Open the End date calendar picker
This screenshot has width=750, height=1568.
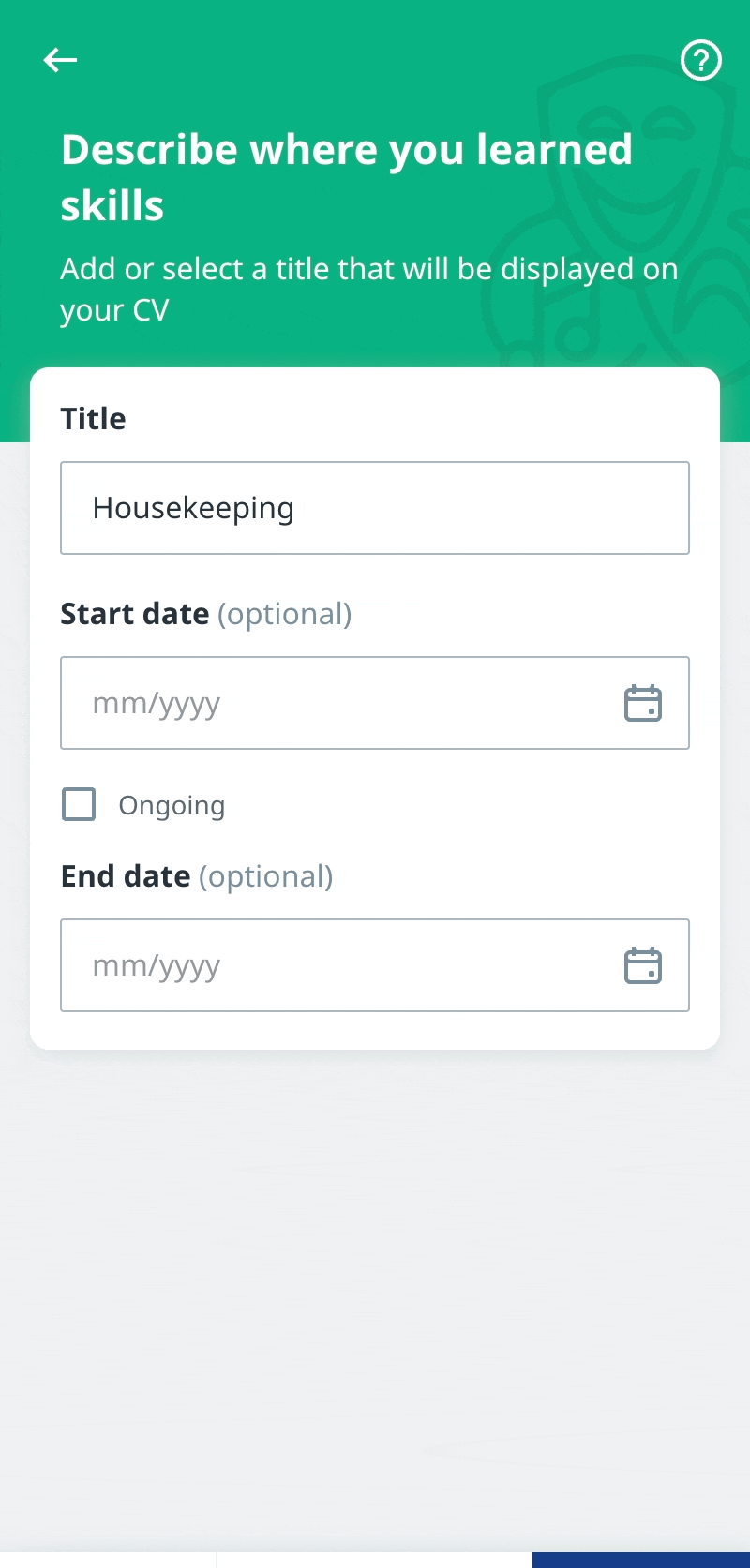643,965
